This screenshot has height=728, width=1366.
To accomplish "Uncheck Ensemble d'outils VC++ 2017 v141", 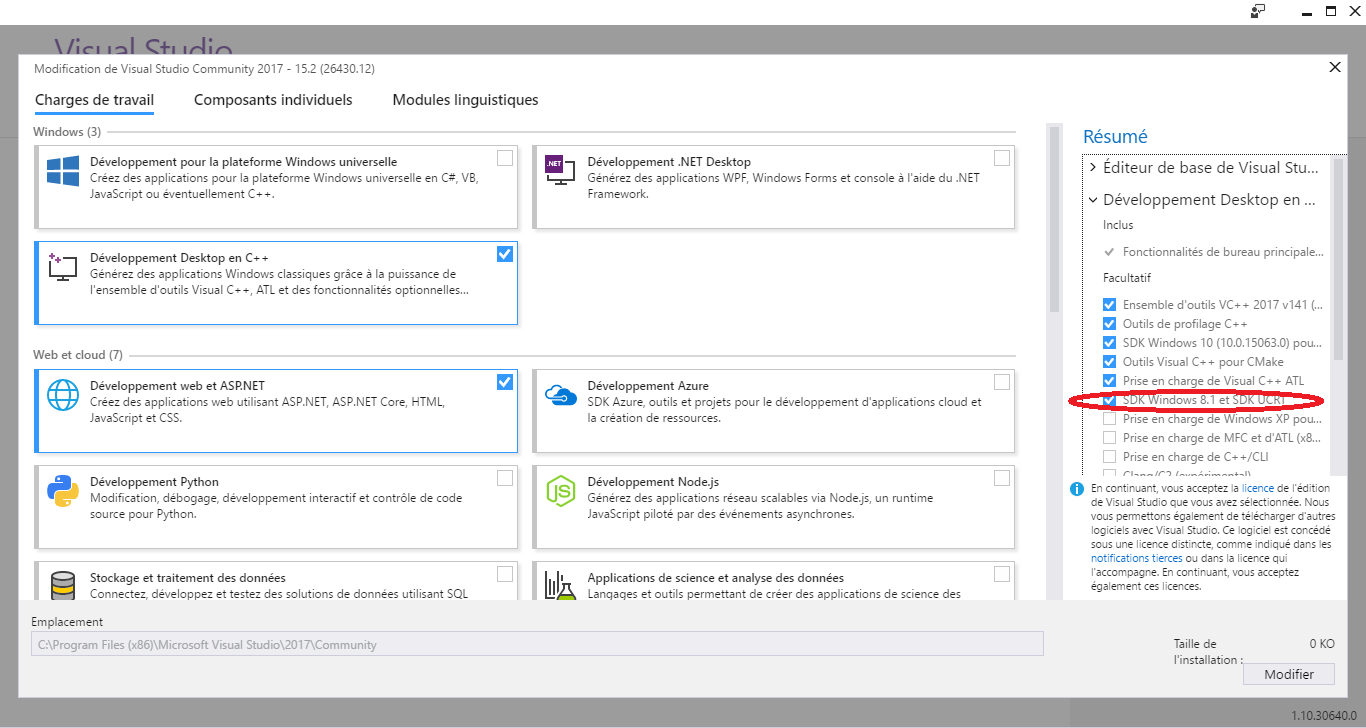I will 1109,305.
